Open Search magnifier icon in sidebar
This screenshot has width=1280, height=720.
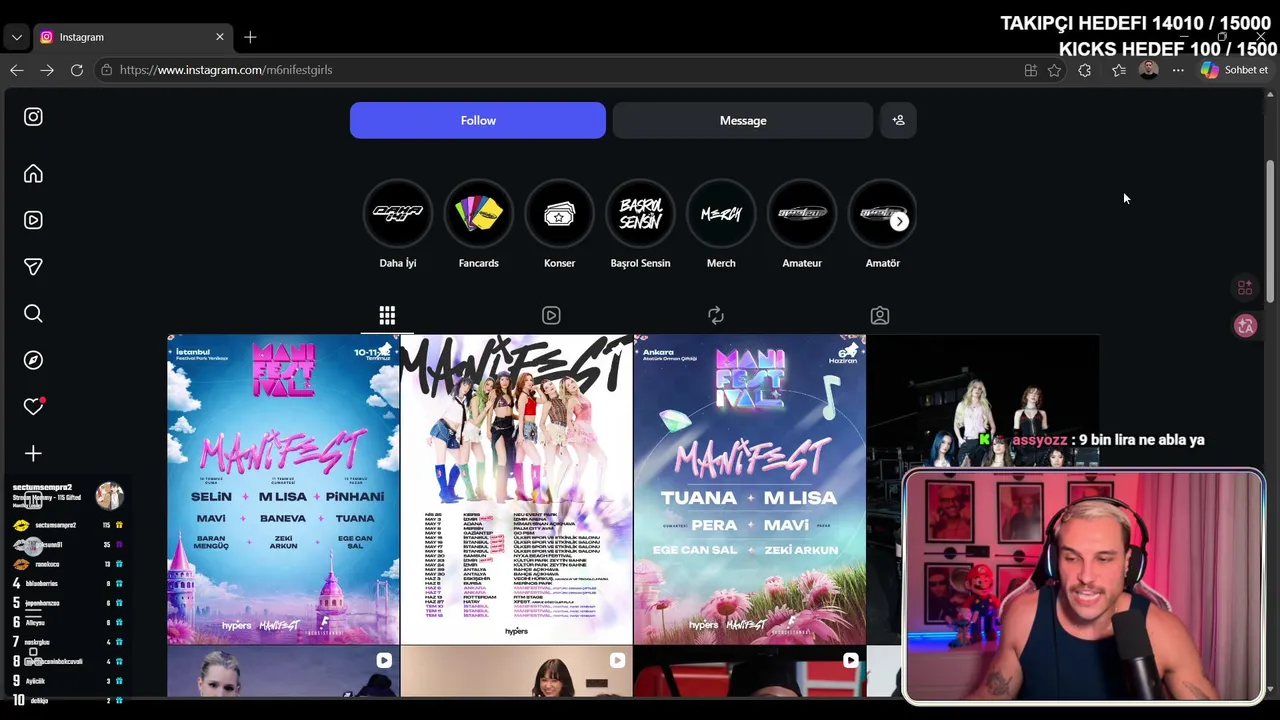click(33, 314)
